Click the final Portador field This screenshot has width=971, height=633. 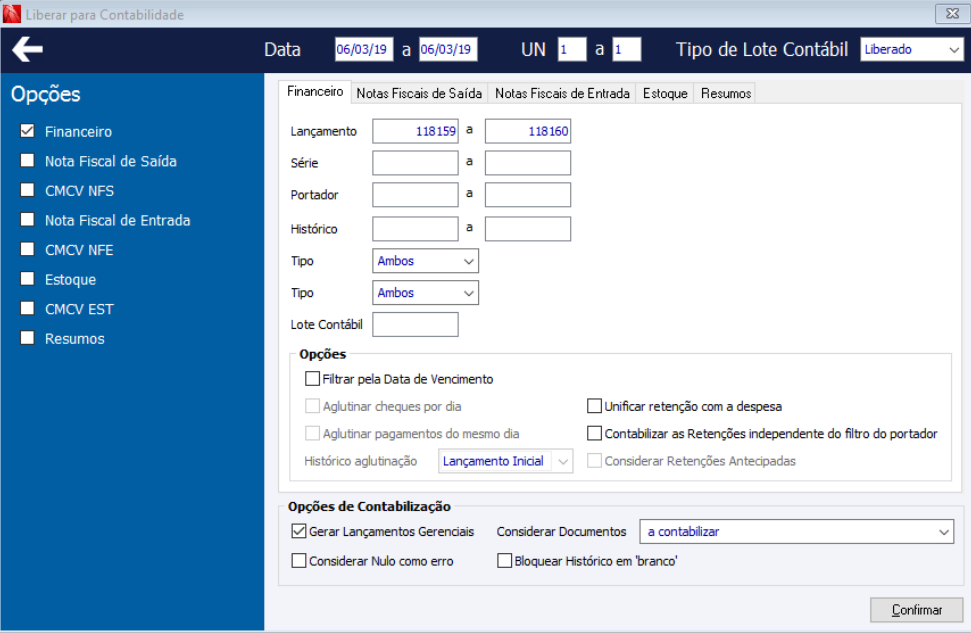point(528,194)
